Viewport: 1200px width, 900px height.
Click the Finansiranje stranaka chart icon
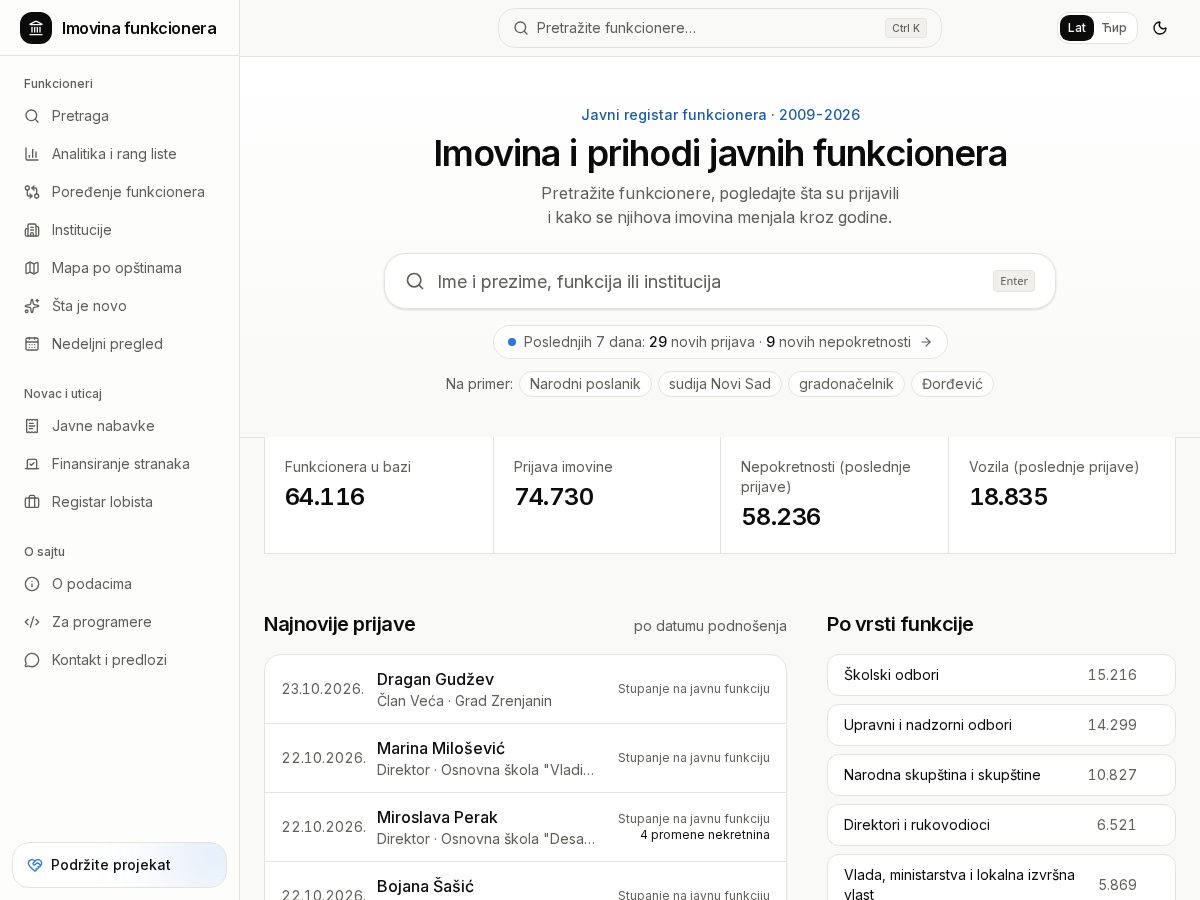(32, 464)
